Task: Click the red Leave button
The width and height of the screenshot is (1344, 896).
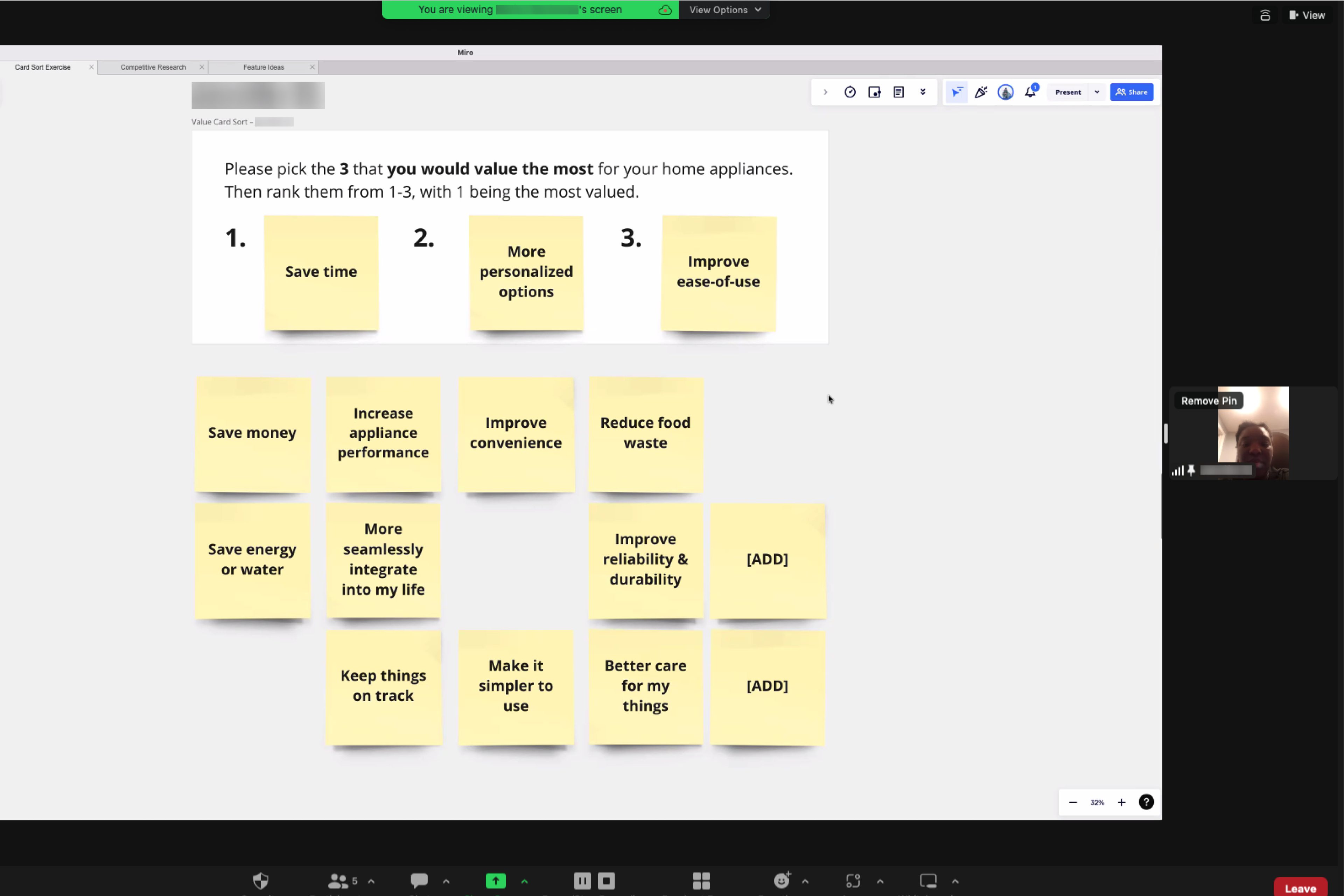Action: coord(1300,888)
